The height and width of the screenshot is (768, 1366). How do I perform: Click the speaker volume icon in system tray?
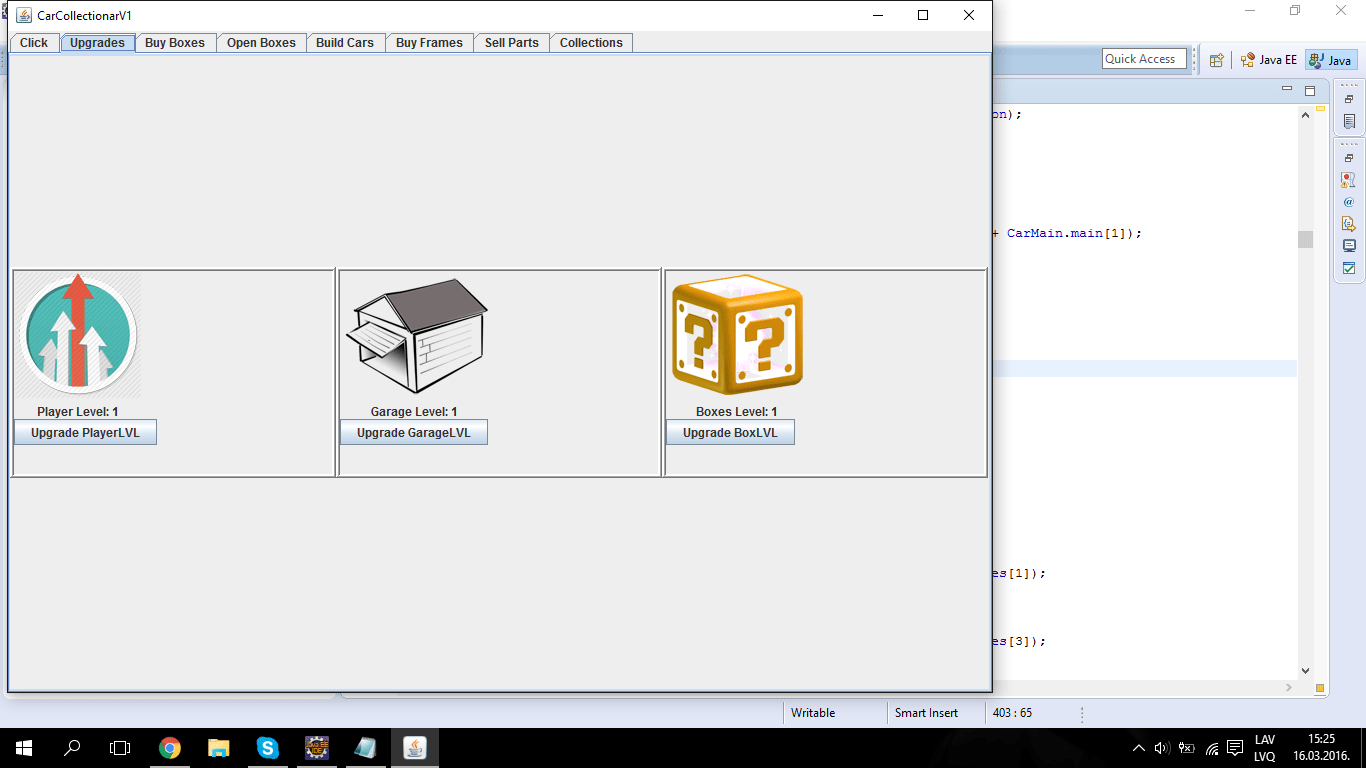1160,747
